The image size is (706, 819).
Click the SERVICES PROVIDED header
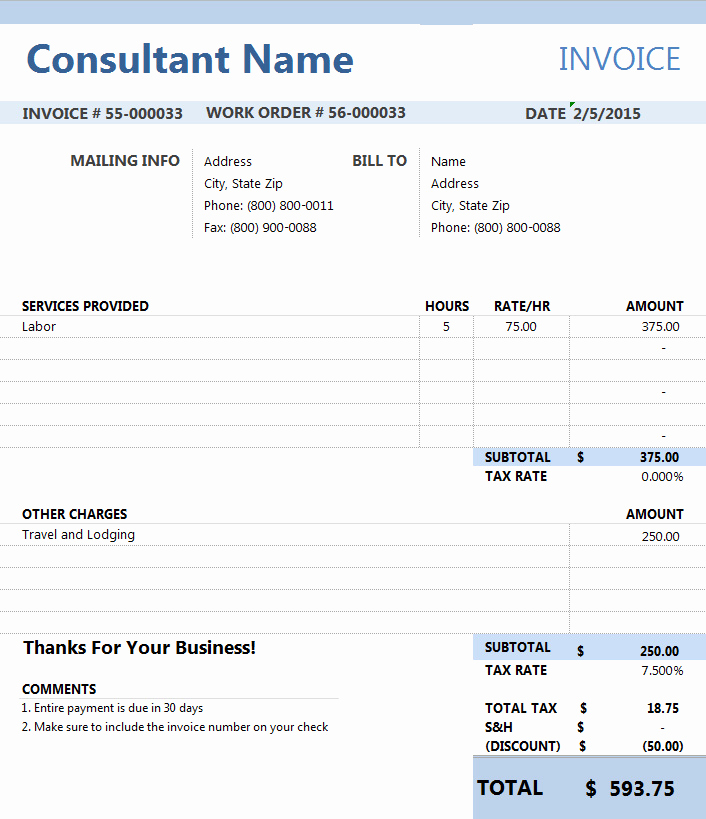pos(85,306)
